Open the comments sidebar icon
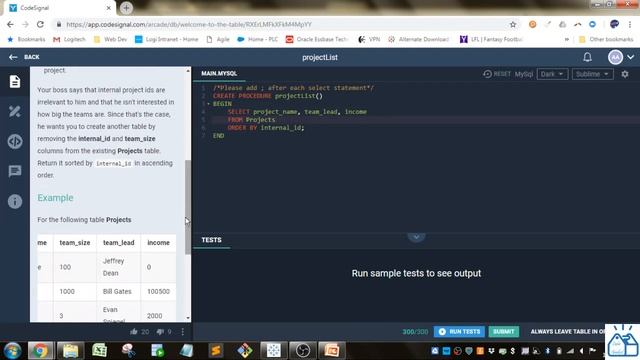640x360 pixels. (15, 171)
